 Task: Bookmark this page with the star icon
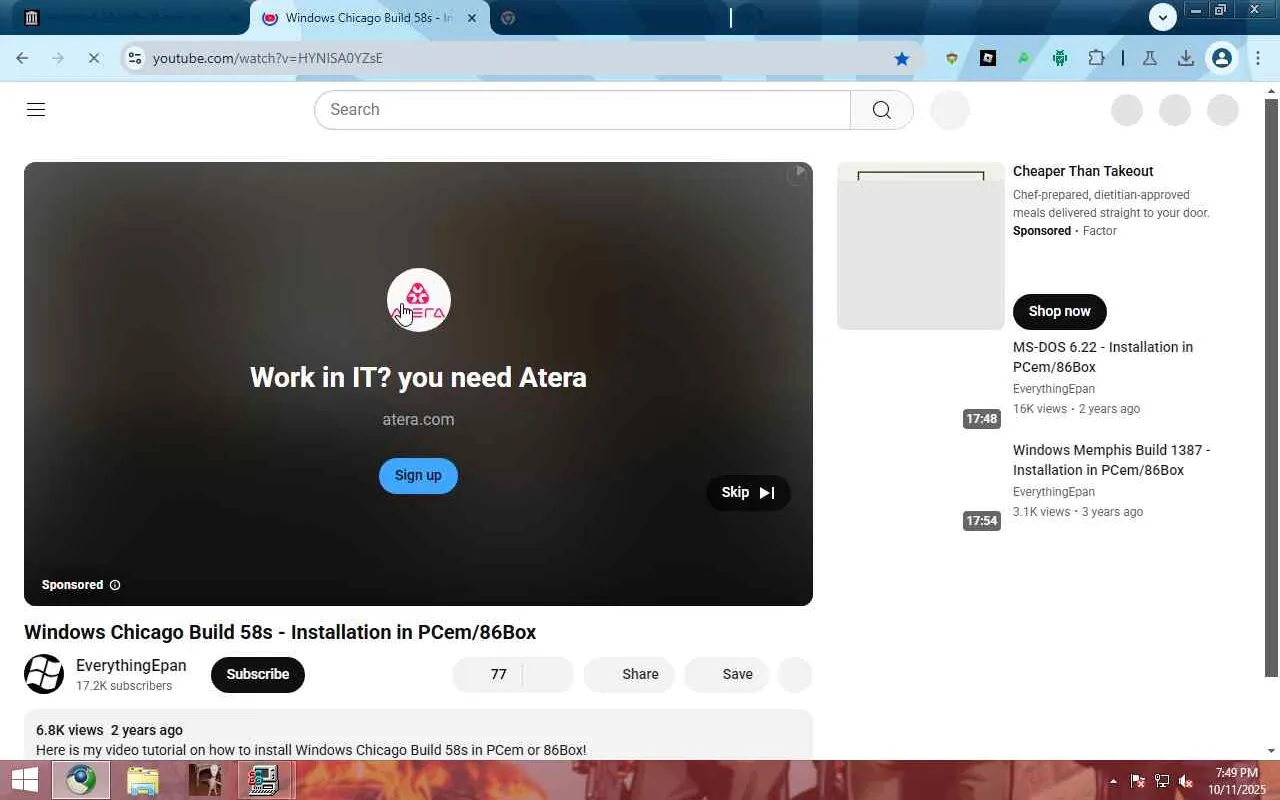pos(902,58)
